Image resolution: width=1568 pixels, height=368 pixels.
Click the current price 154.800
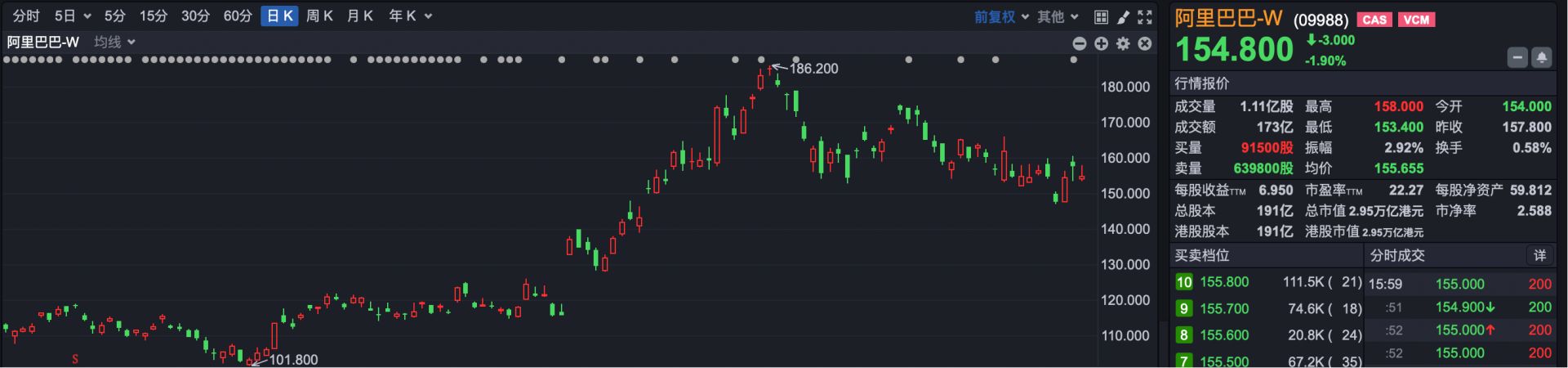point(1234,49)
